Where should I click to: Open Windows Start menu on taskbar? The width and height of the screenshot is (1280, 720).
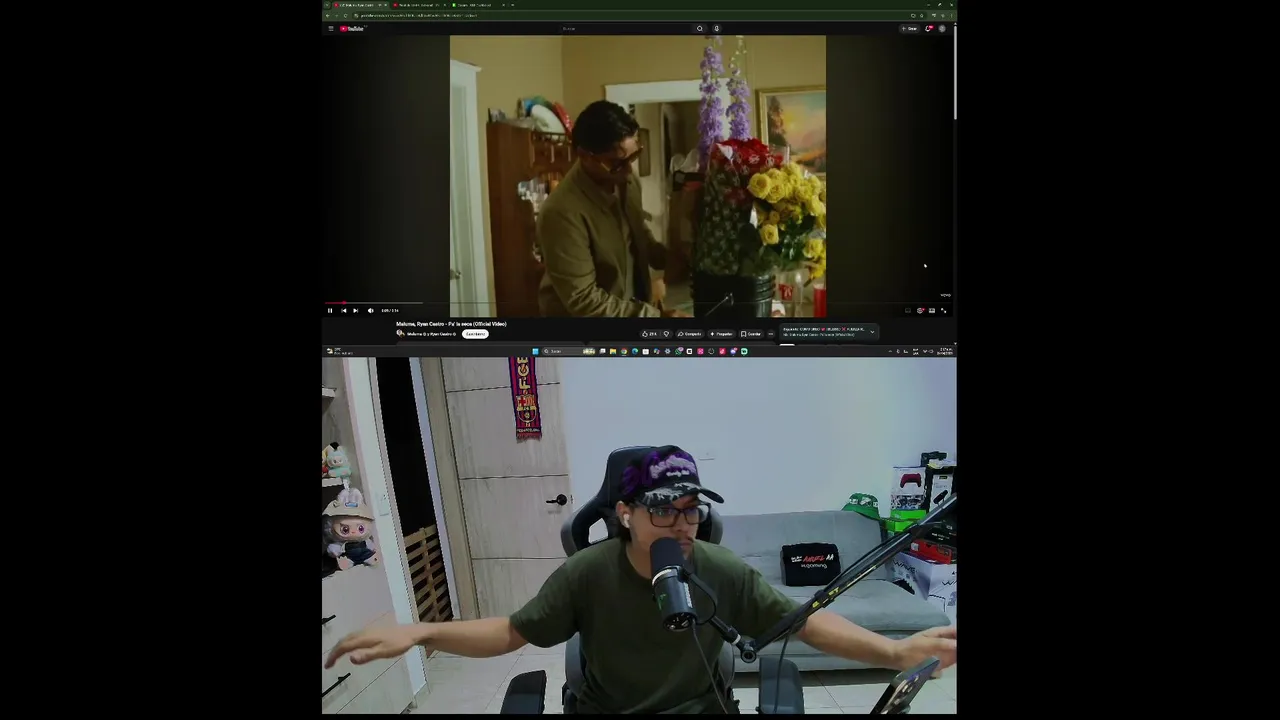click(x=535, y=351)
